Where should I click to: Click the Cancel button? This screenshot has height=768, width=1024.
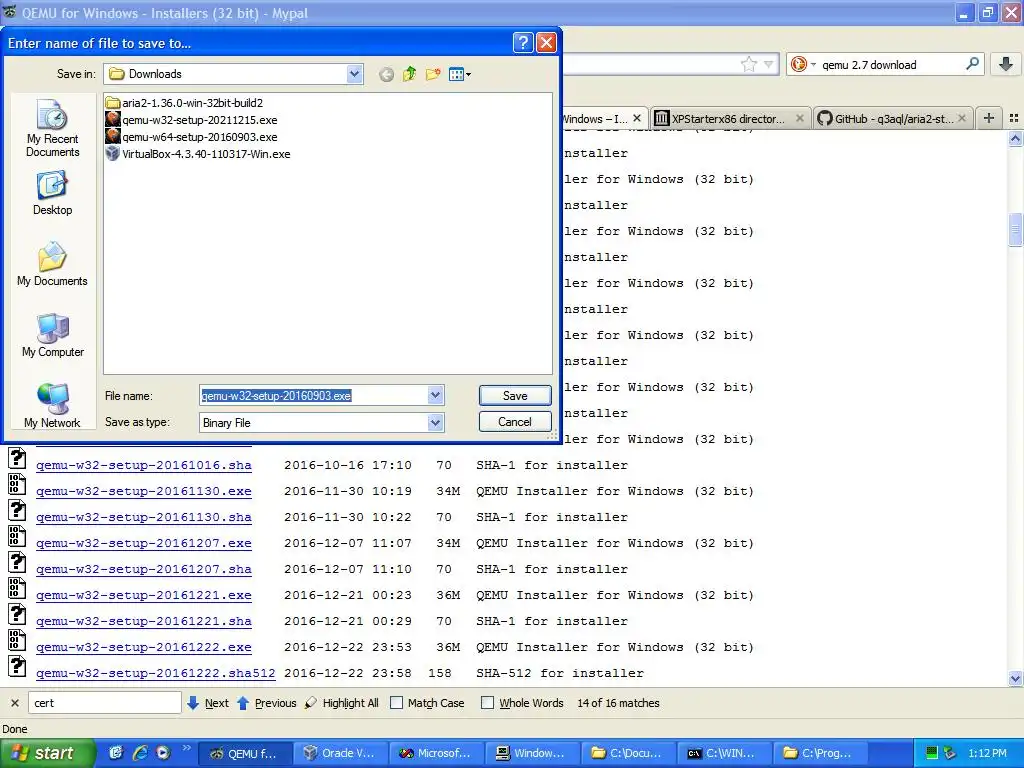pos(515,422)
